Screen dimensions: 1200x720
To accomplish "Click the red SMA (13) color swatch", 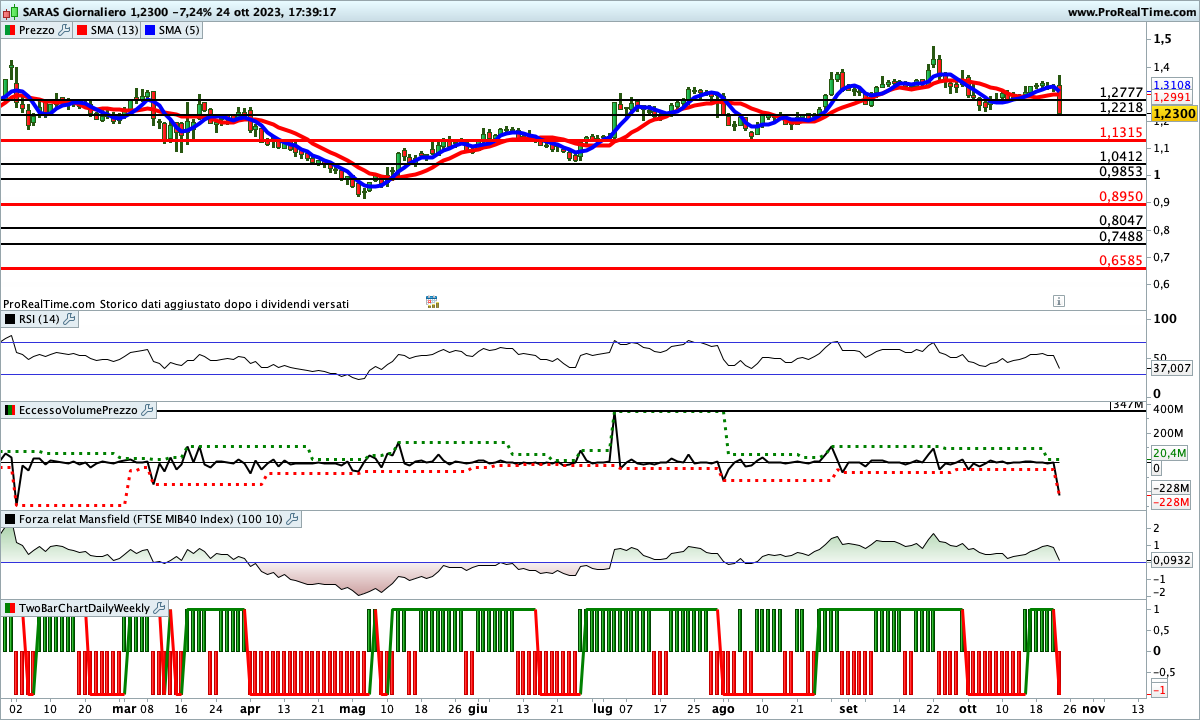I will click(x=82, y=31).
